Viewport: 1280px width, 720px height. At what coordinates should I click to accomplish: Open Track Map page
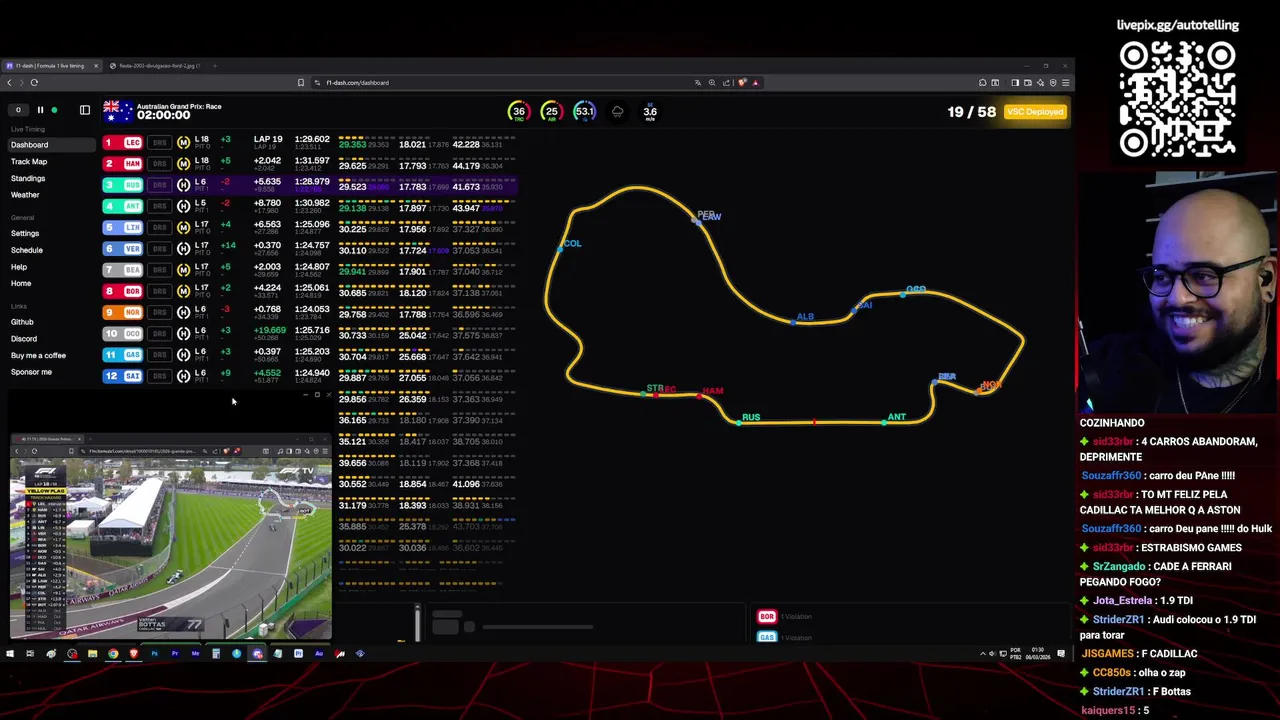(29, 161)
